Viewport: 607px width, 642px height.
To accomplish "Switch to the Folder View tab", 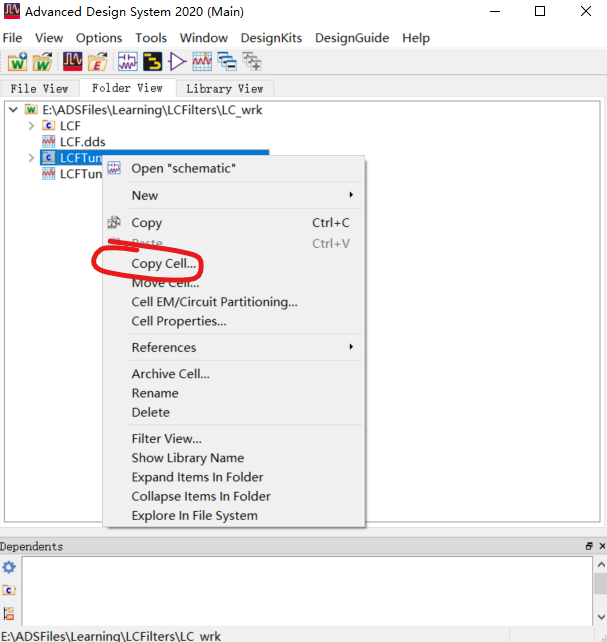I will click(127, 88).
